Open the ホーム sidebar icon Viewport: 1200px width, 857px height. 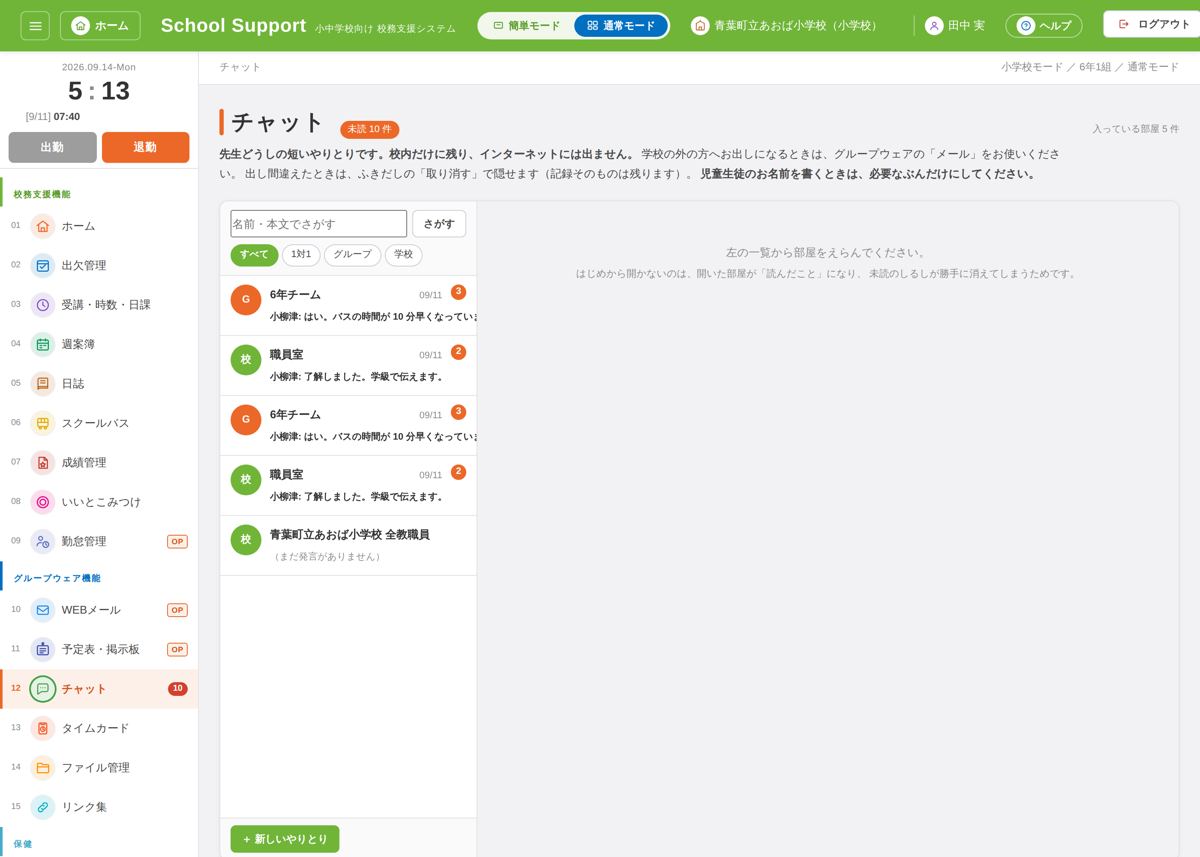43,226
